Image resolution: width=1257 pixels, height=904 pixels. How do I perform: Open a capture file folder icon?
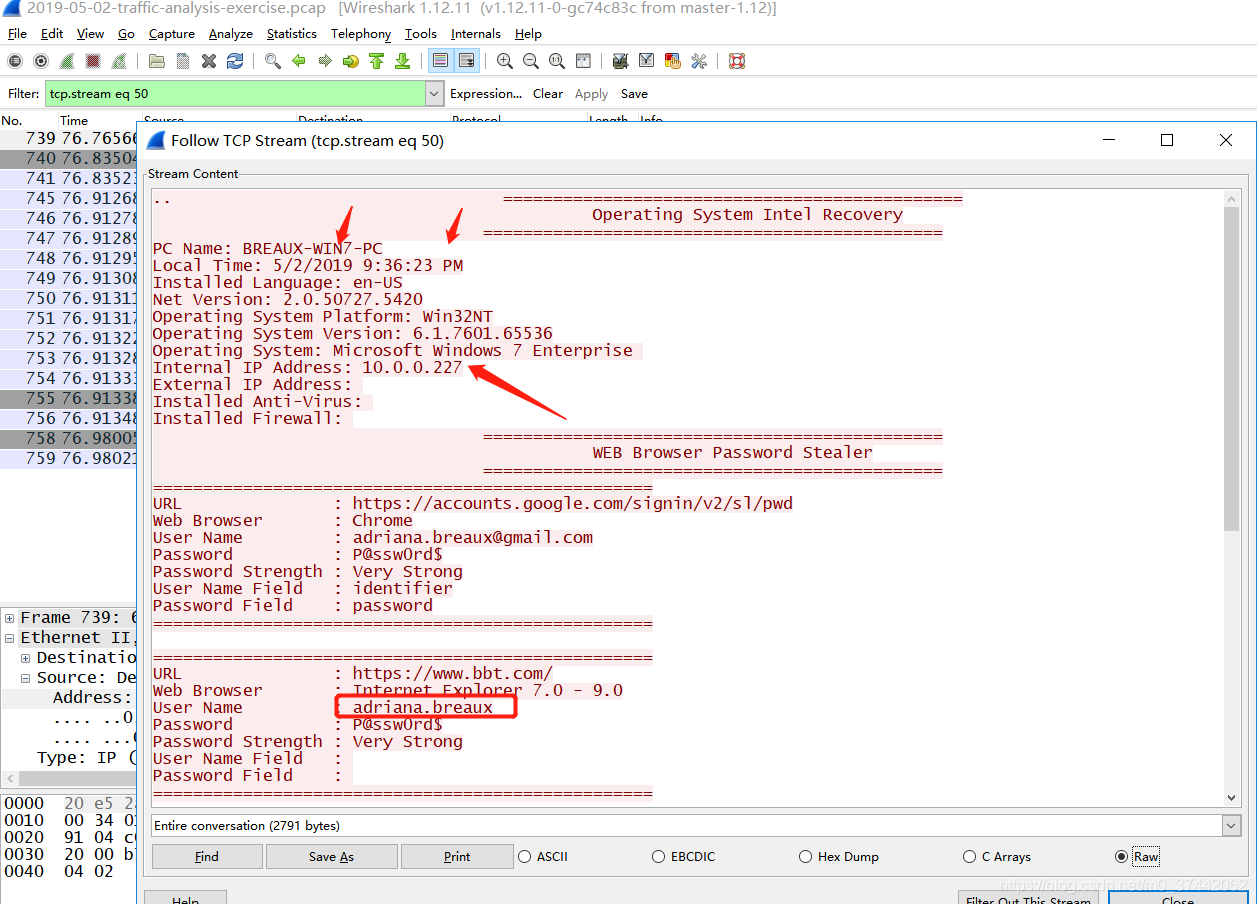[157, 61]
